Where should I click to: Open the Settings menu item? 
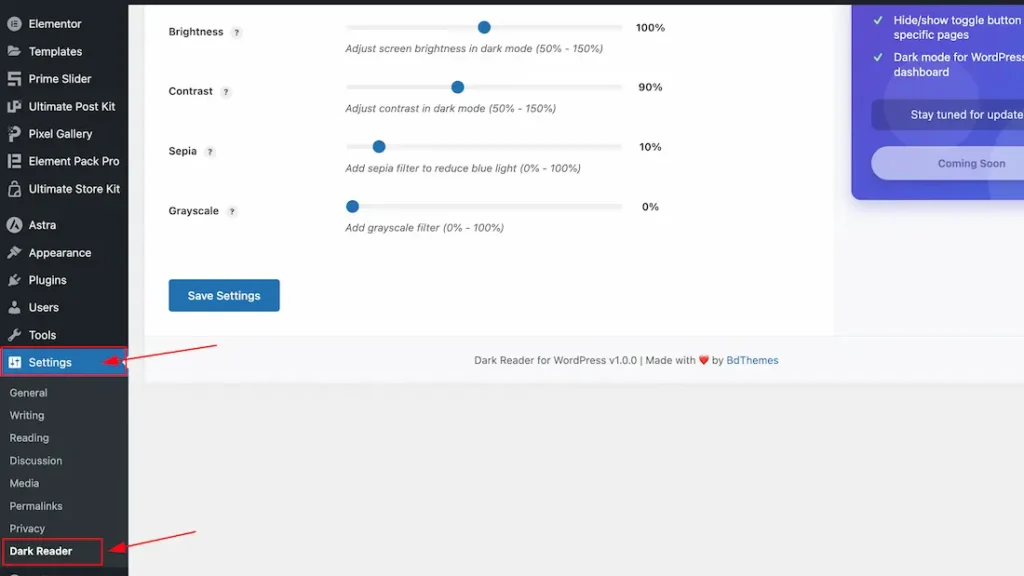point(50,362)
